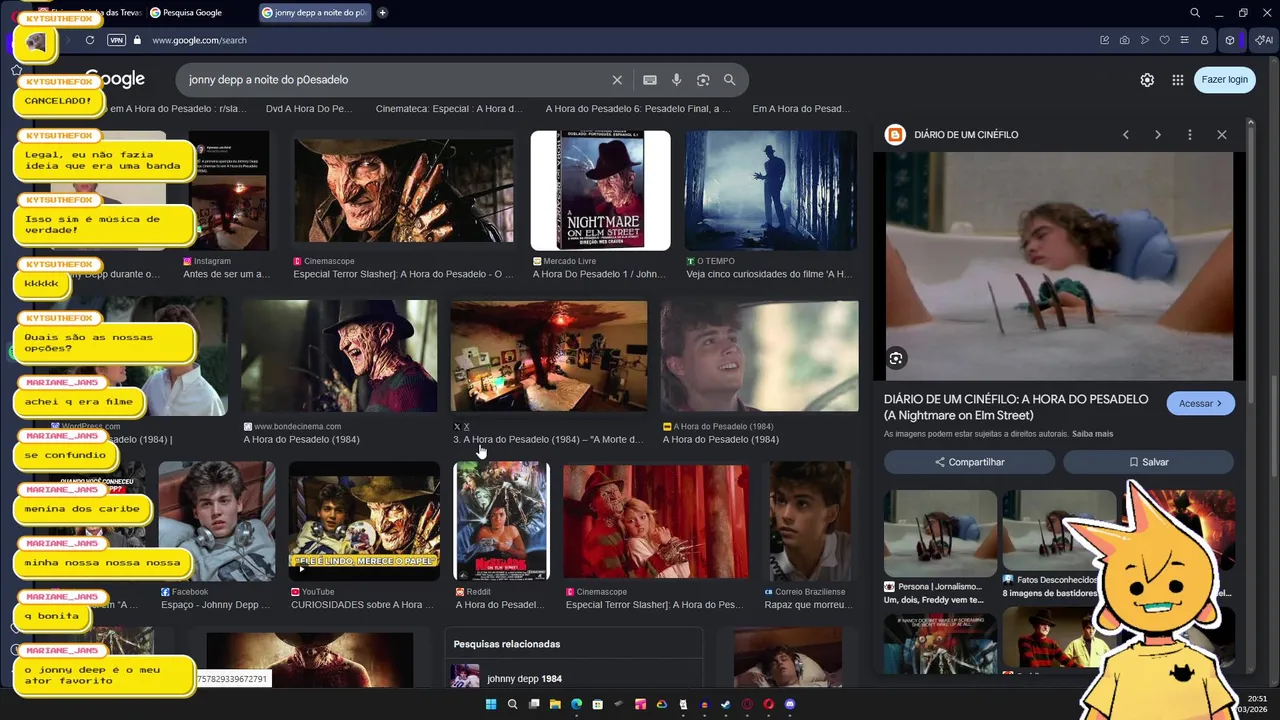Open Steam from taskbar
Viewport: 1280px width, 720px height.
click(725, 704)
